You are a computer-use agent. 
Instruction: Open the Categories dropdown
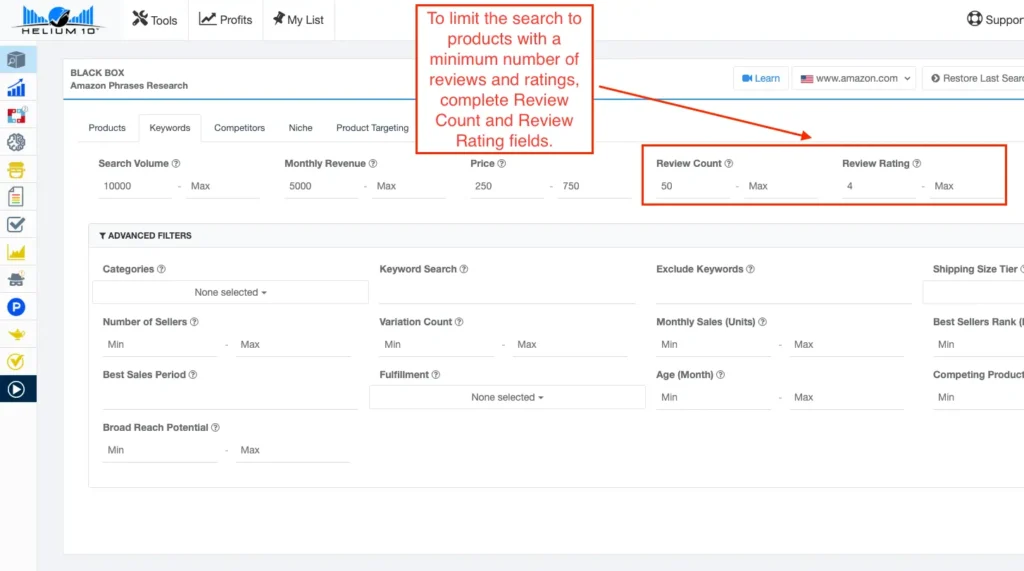[230, 292]
